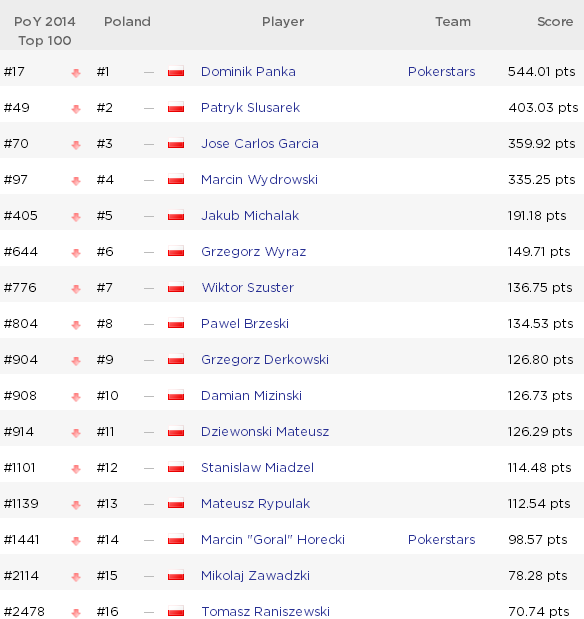Click Poland flag icon beside Patryk Slusarek
This screenshot has width=584, height=619.
176,107
